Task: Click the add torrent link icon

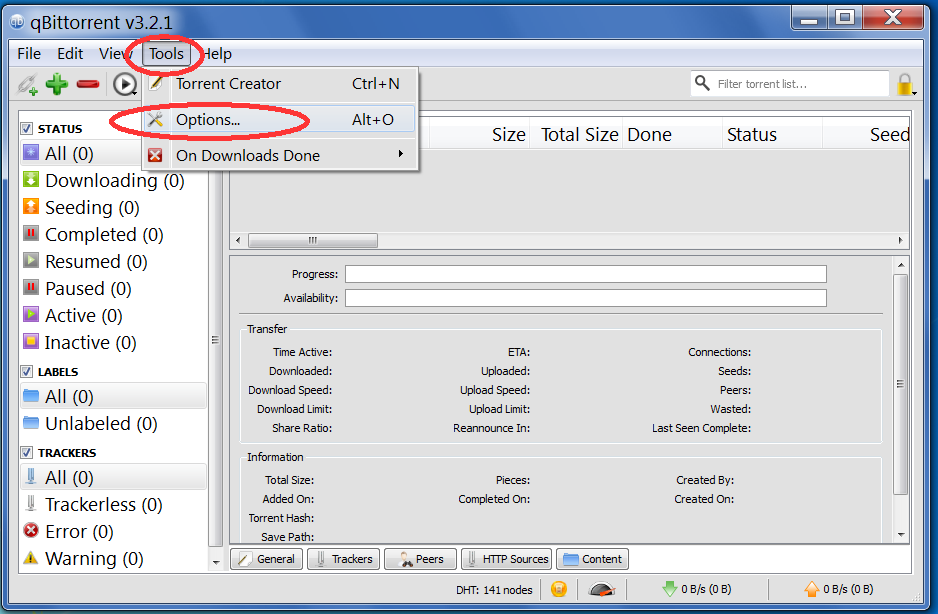Action: point(27,84)
